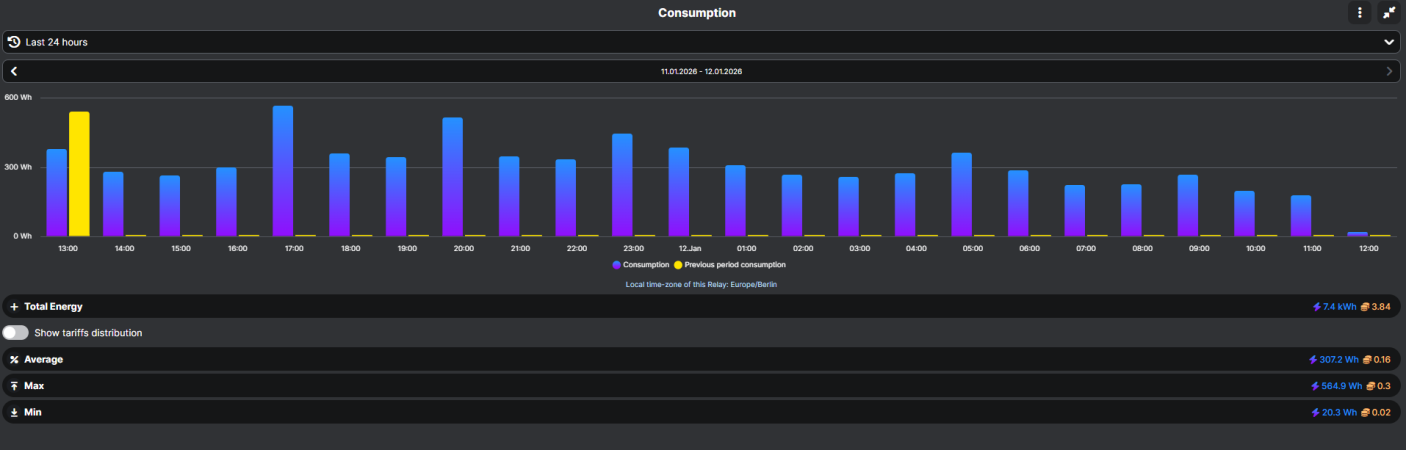The image size is (1406, 450).
Task: Click the Min statistics row label
Action: pyautogui.click(x=33, y=412)
